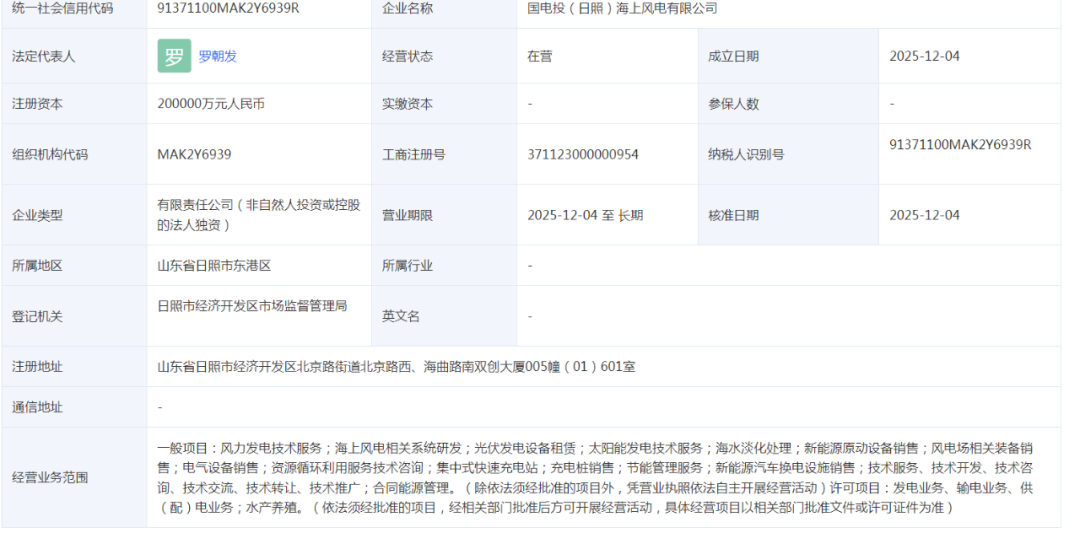The image size is (1080, 533).
Task: Click the 核准日期 date value
Action: (x=924, y=215)
